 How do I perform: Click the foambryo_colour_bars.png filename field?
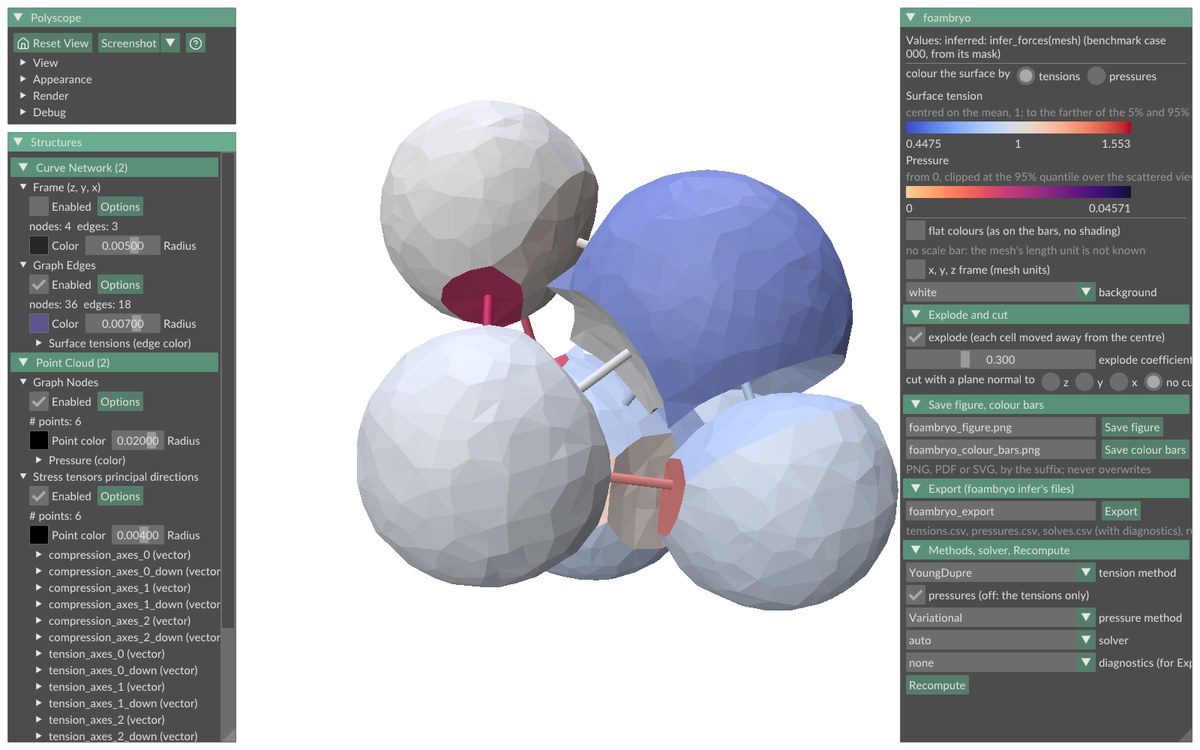coord(1000,450)
